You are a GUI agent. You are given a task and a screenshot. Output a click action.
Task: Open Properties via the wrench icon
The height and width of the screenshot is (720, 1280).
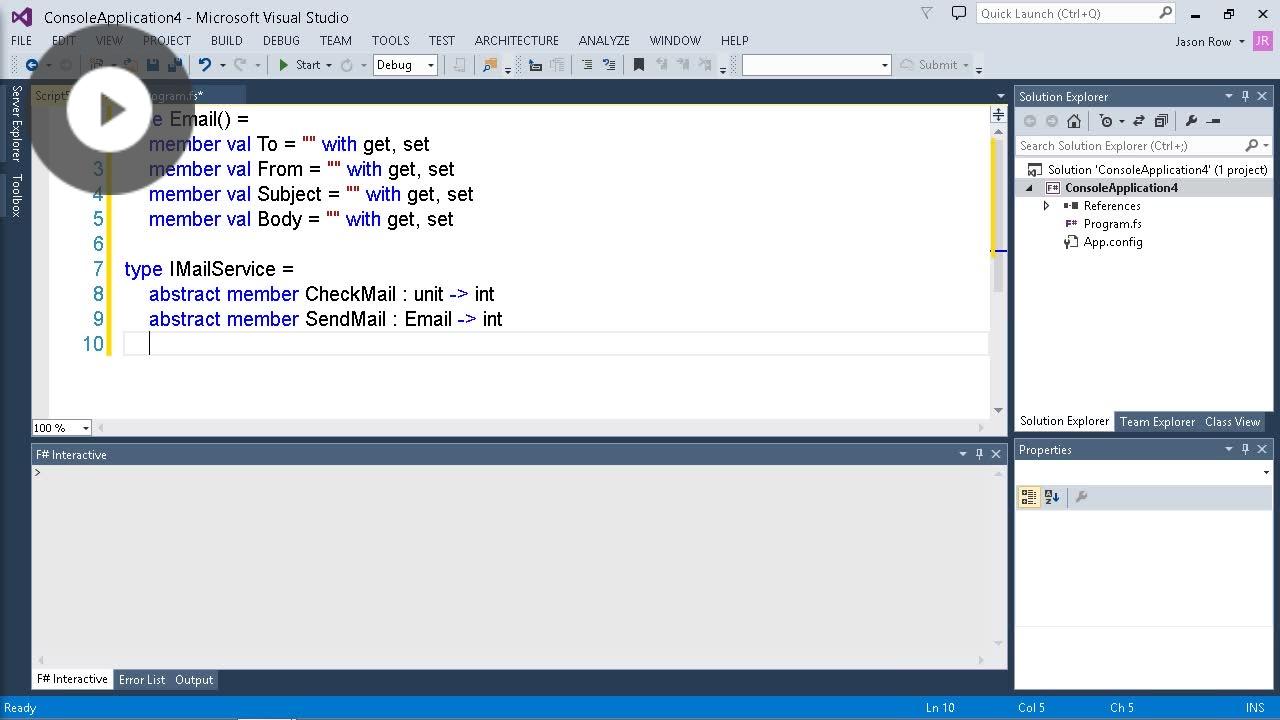click(x=1190, y=121)
